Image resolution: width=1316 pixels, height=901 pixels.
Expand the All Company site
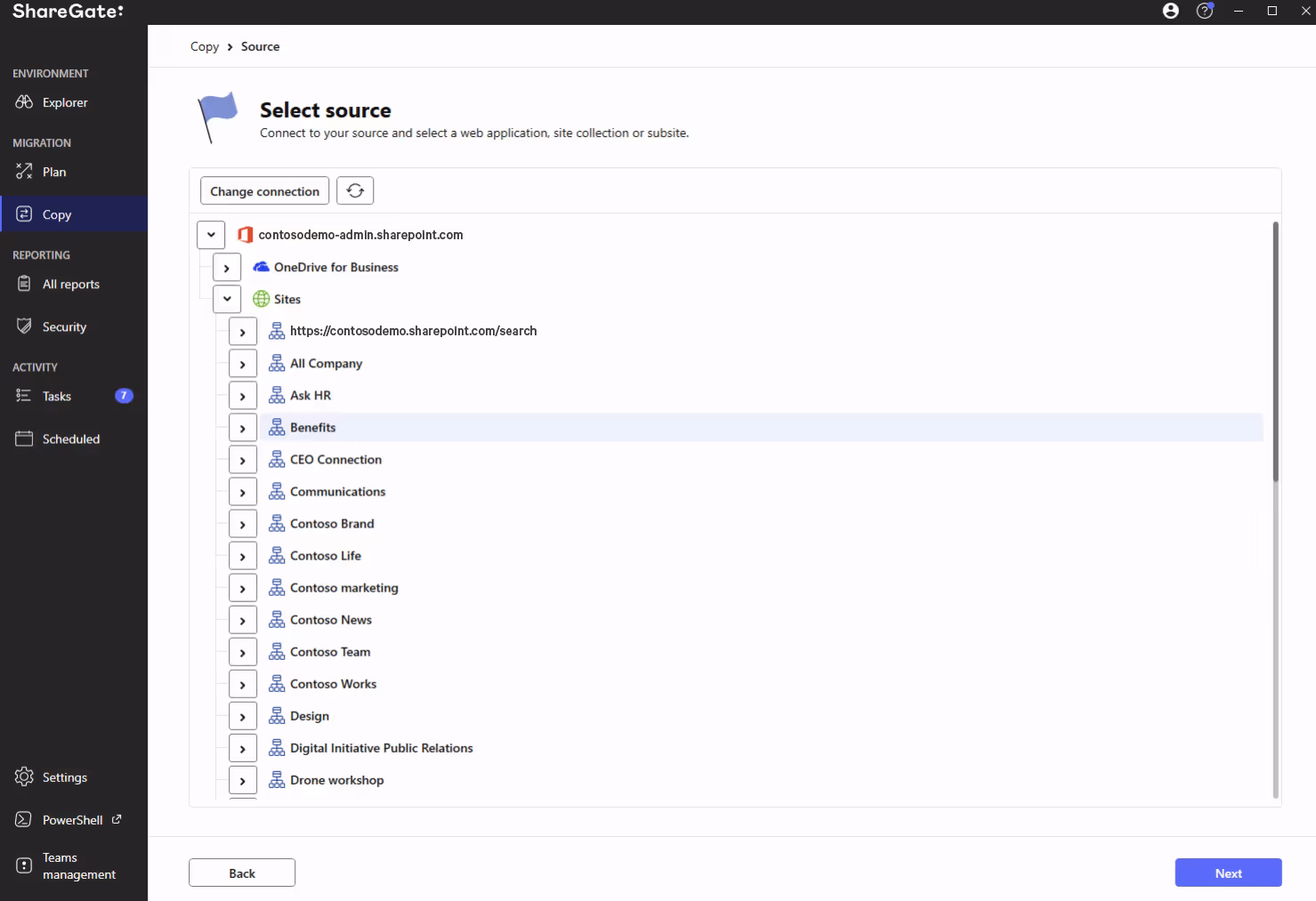coord(243,364)
